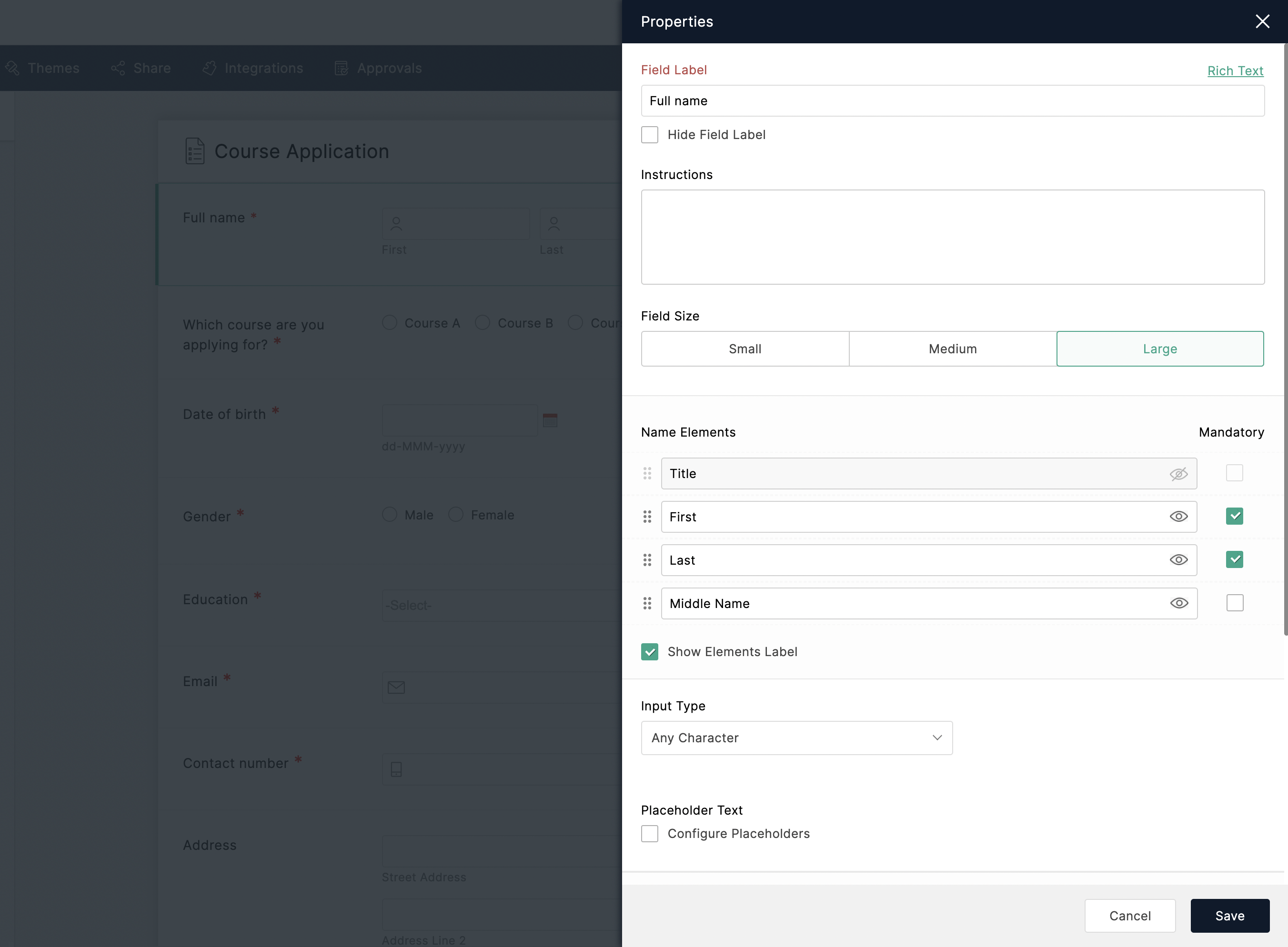Click drag handle icon for First field

648,517
